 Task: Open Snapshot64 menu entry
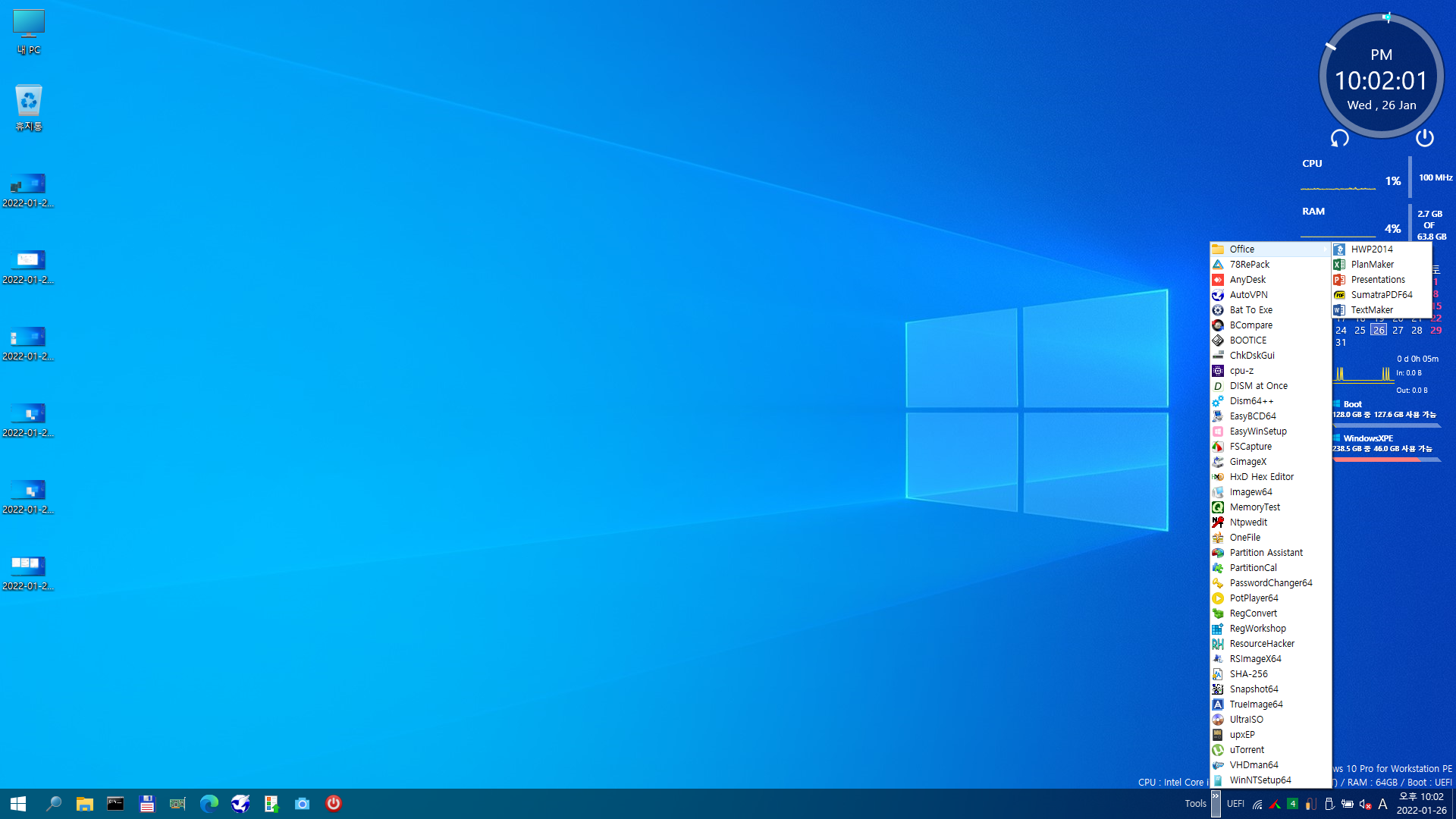(1270, 689)
